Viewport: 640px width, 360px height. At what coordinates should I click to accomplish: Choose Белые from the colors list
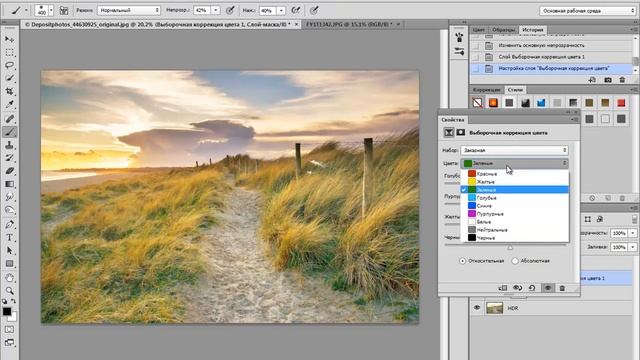(x=514, y=222)
